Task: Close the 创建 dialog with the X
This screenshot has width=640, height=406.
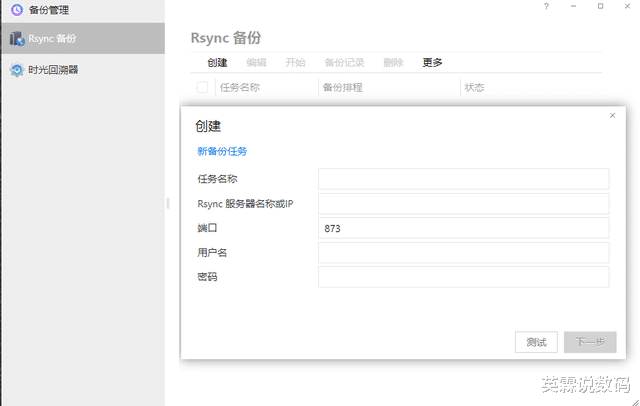Action: [x=612, y=116]
